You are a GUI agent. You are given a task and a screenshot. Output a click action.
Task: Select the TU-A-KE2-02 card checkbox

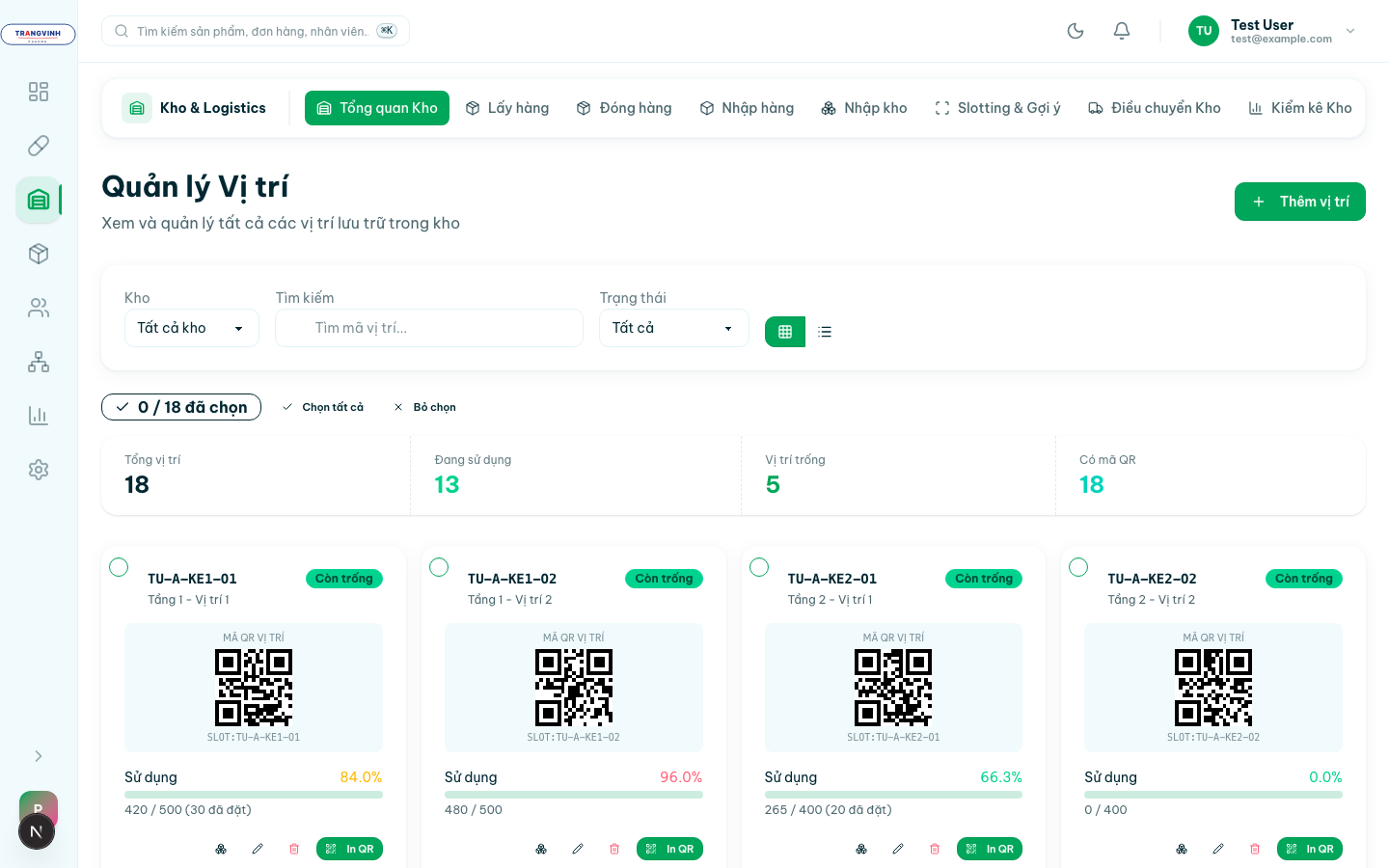coord(1078,567)
